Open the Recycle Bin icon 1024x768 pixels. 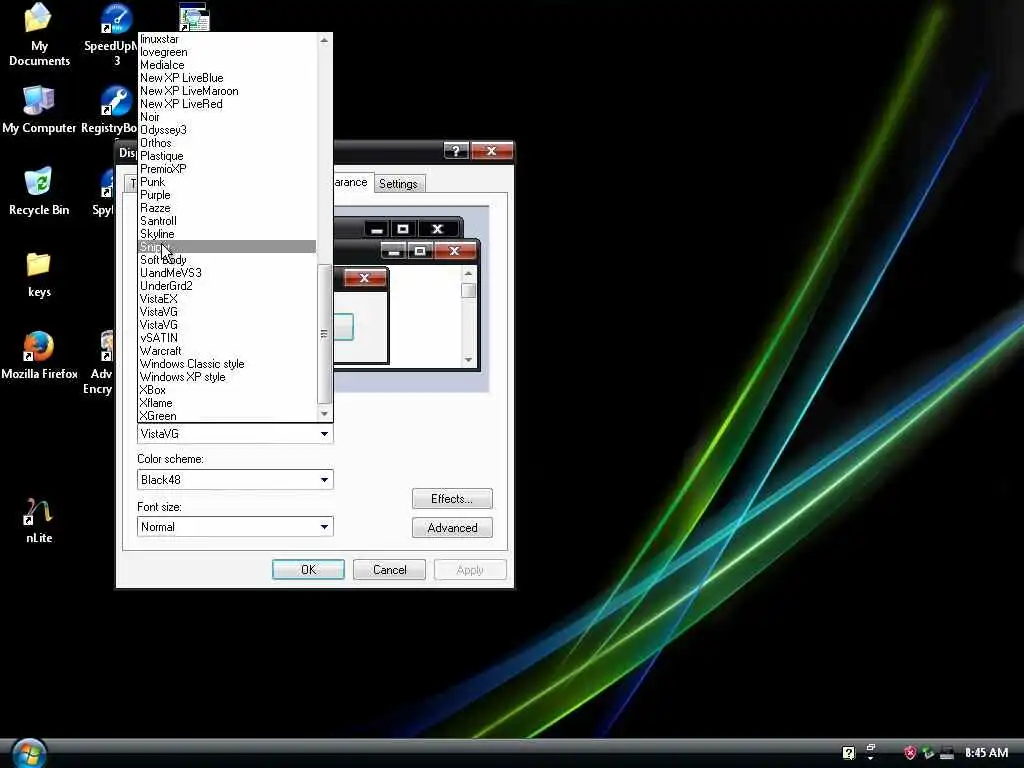39,191
